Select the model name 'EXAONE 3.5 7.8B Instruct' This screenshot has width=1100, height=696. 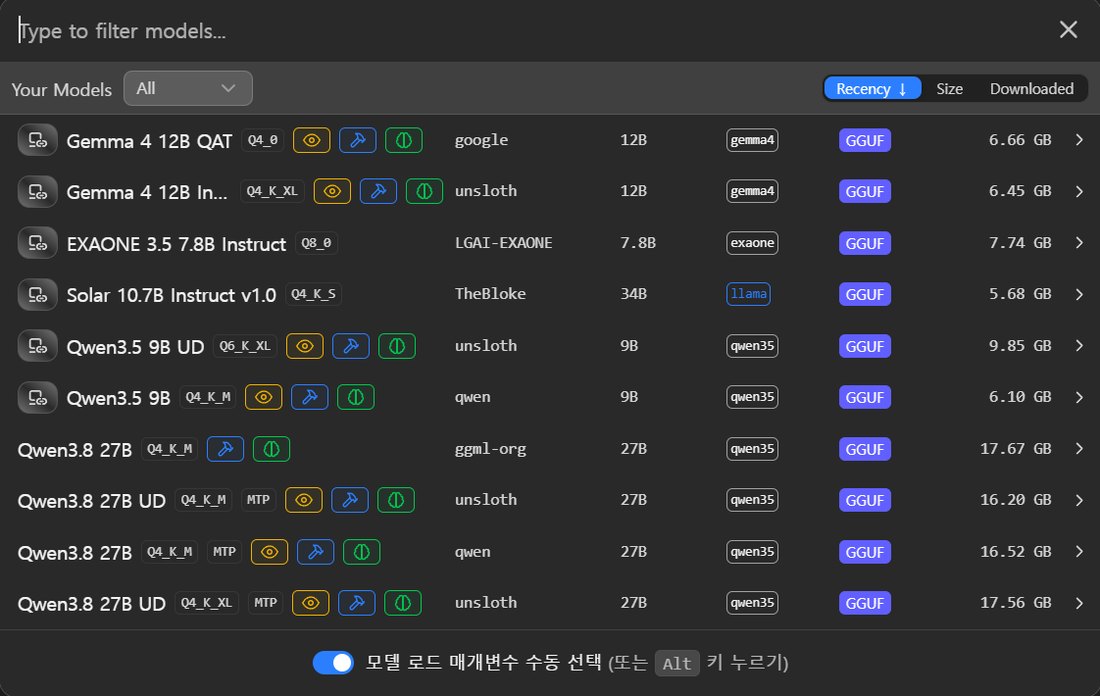[176, 244]
